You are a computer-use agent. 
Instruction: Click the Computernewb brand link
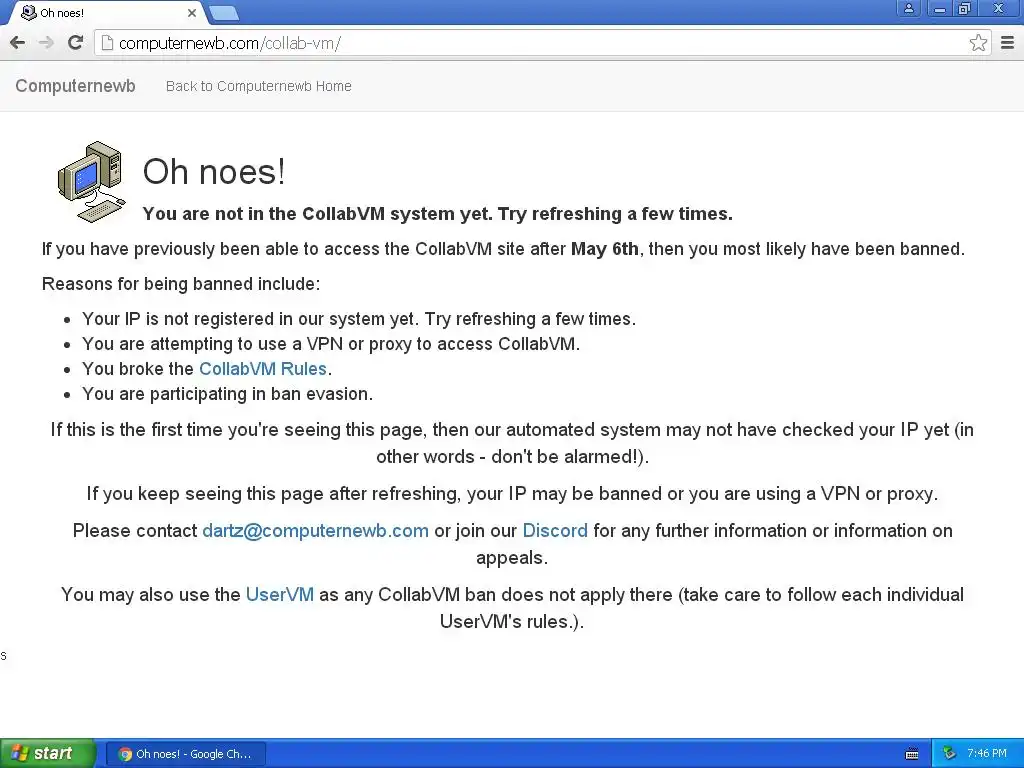tap(75, 86)
